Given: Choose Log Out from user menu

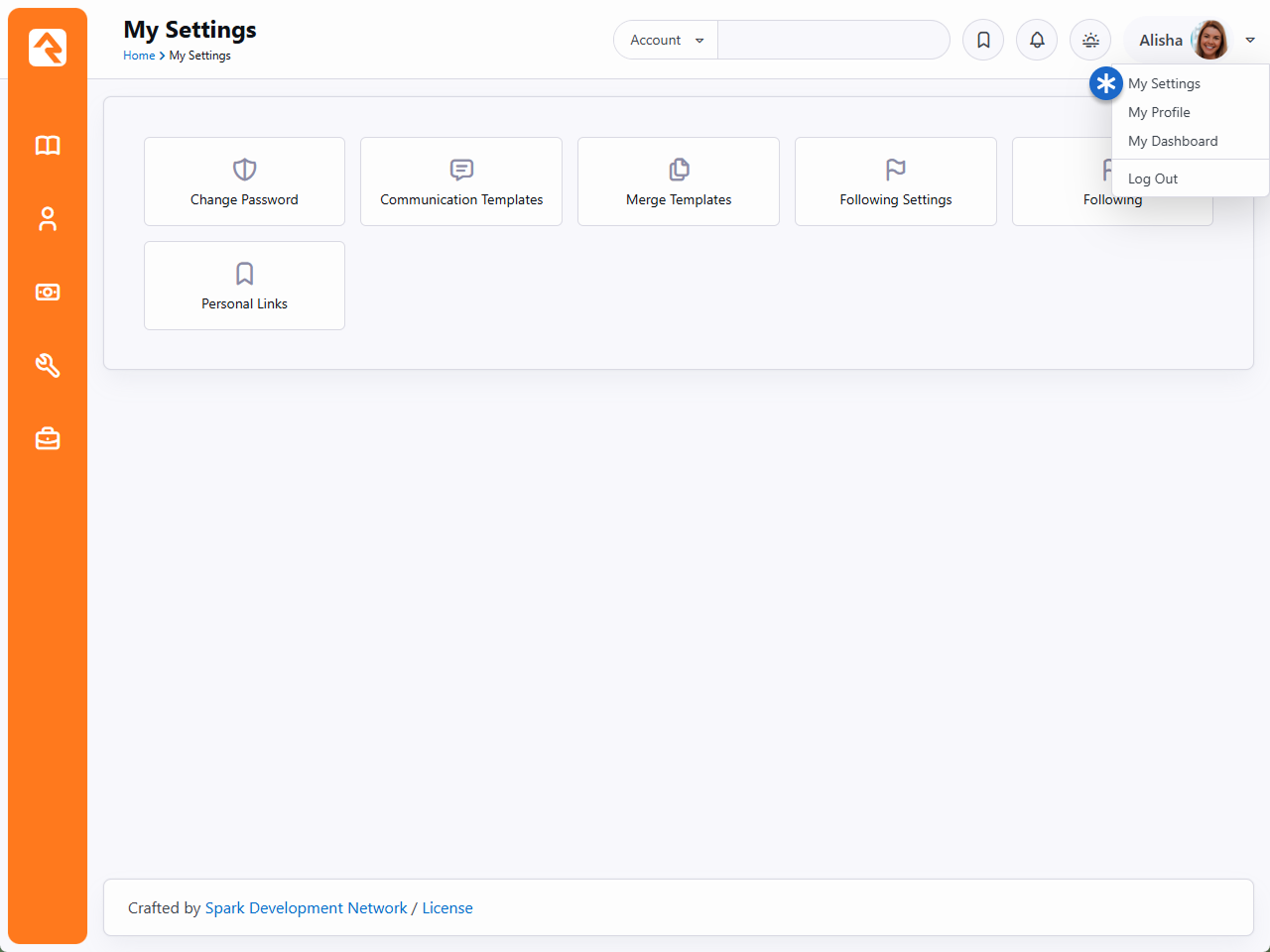Looking at the screenshot, I should point(1153,178).
